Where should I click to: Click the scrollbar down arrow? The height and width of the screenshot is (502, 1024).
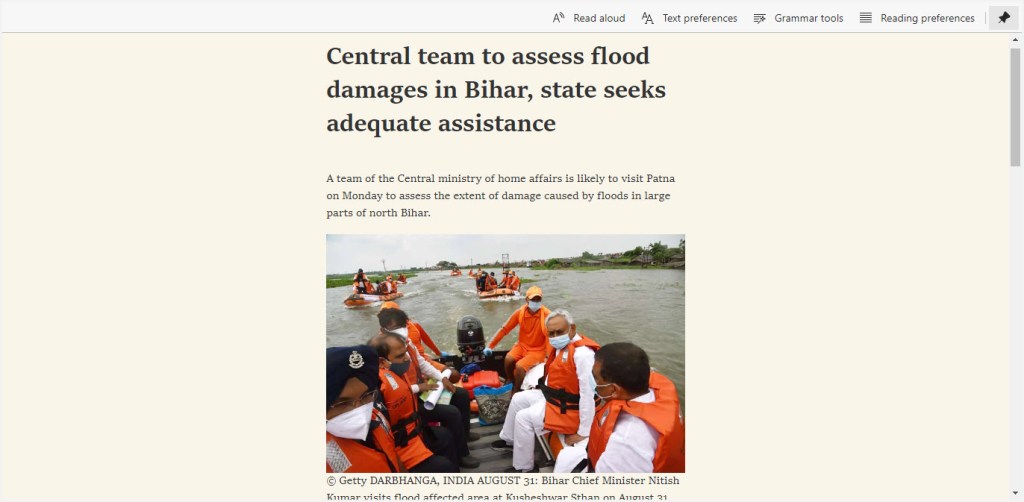point(1015,494)
